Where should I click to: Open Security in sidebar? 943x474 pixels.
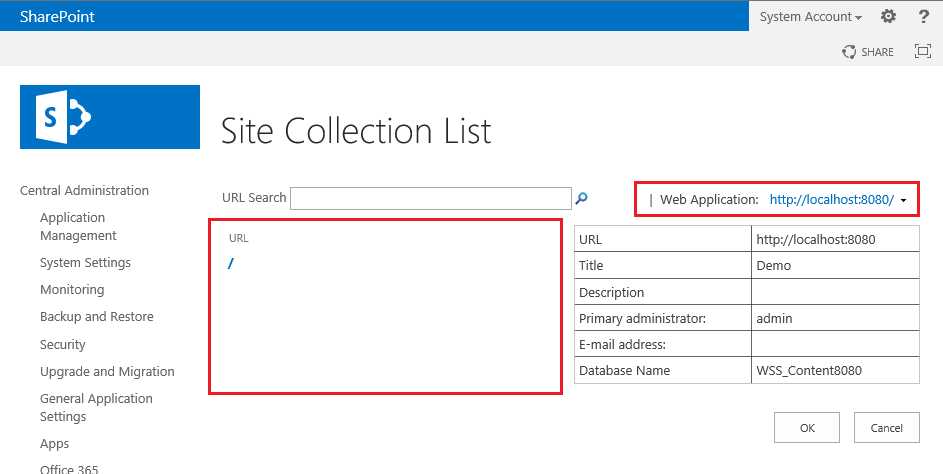[63, 345]
